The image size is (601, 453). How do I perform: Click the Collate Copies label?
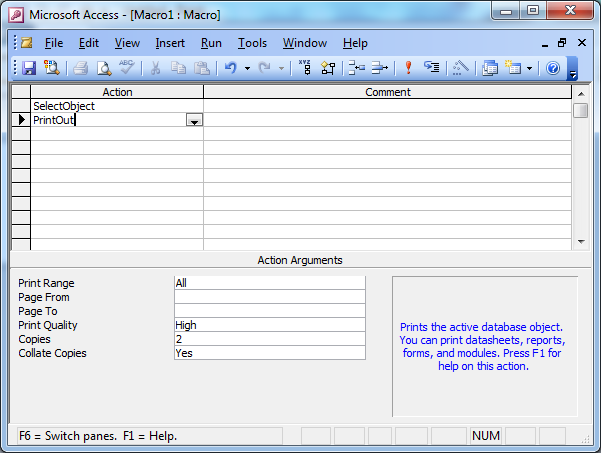click(x=53, y=353)
